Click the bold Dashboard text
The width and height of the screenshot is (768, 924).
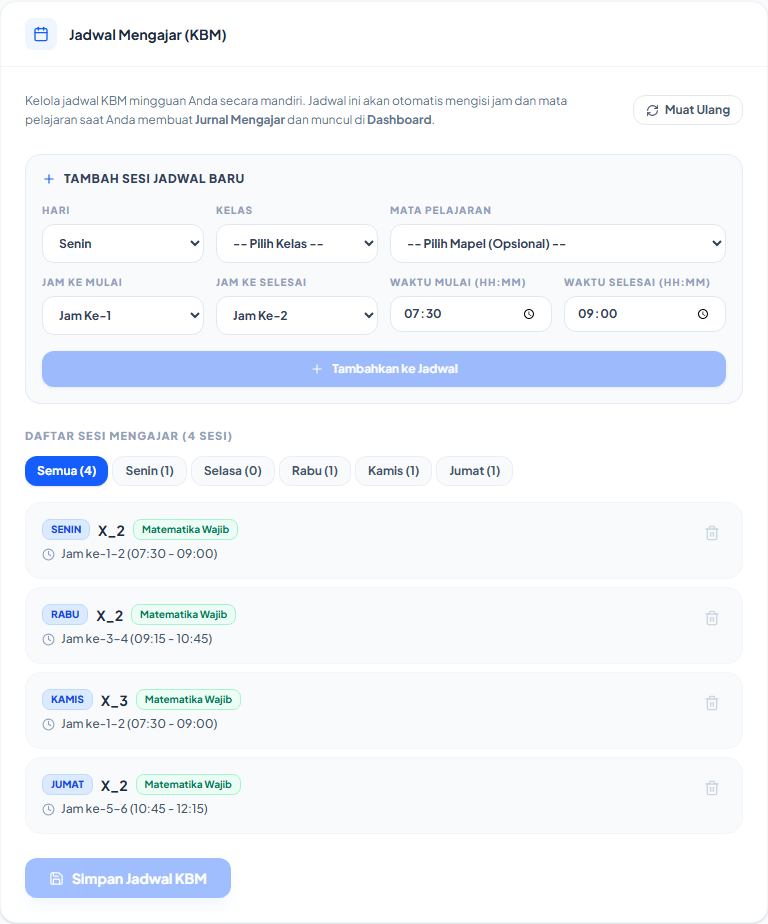[399, 120]
